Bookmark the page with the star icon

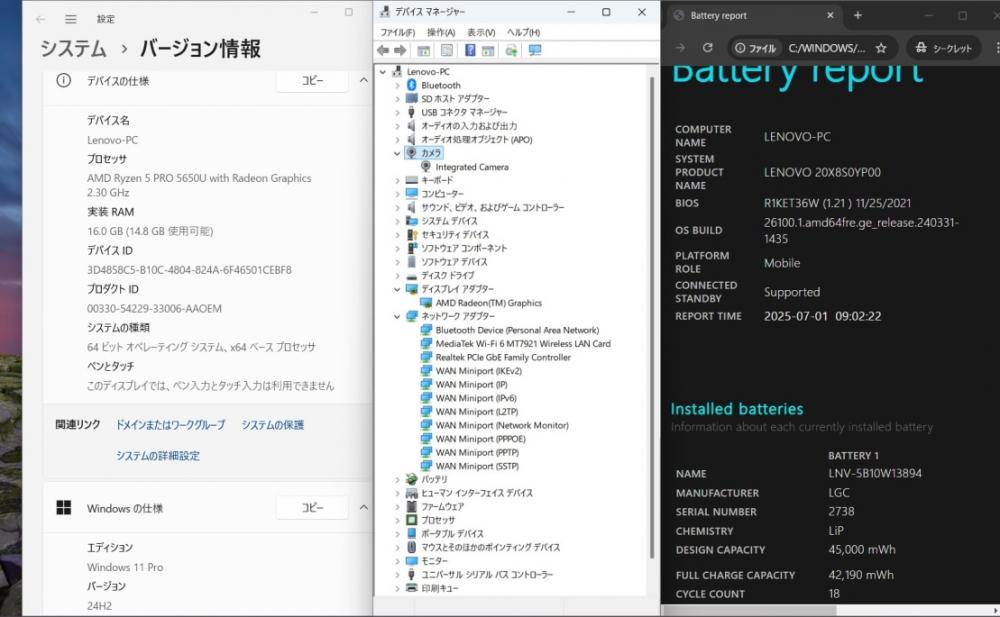coord(881,48)
